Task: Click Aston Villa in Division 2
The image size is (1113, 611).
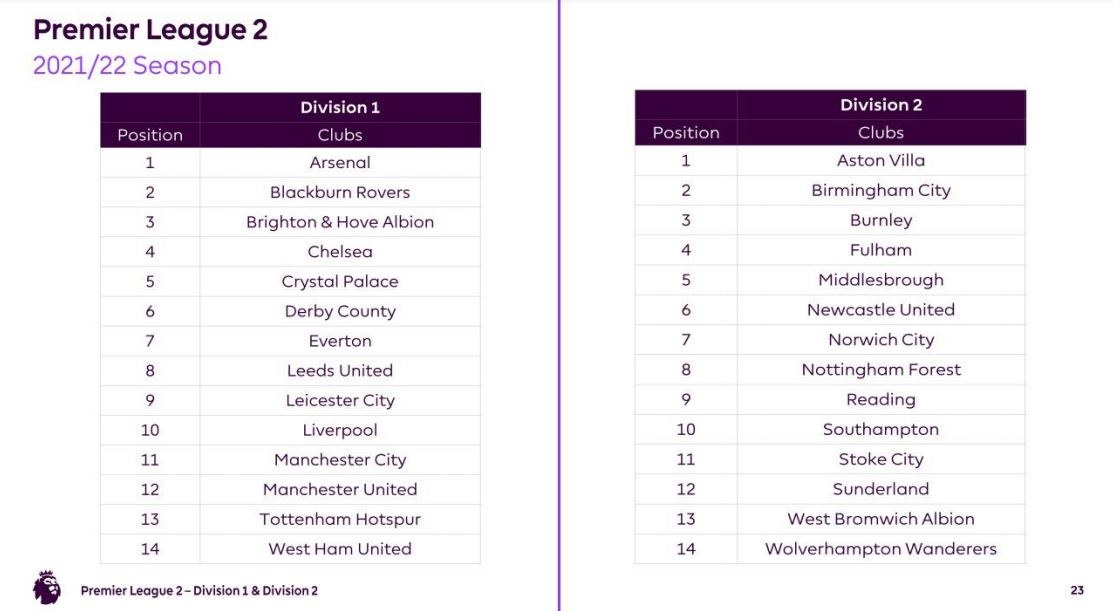Action: tap(881, 160)
